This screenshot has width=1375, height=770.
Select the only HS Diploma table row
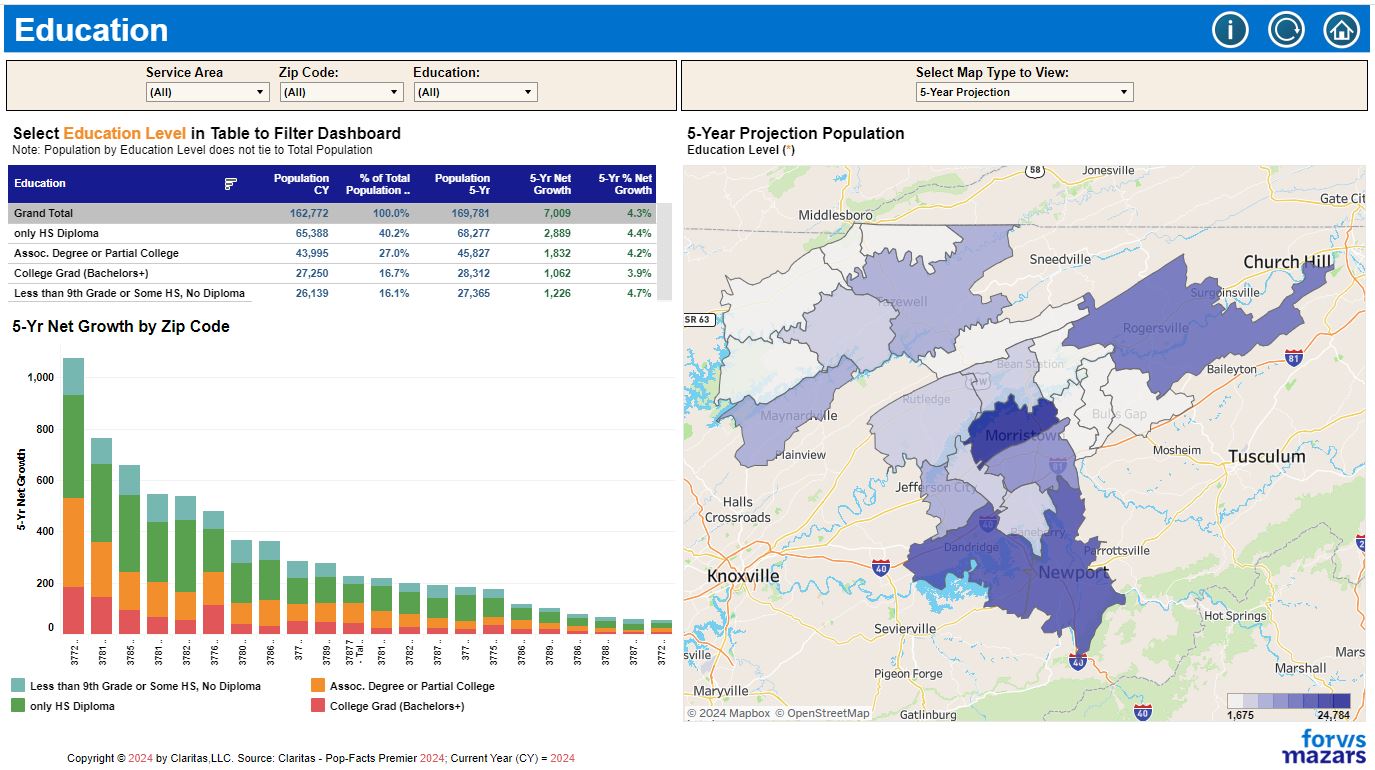pyautogui.click(x=56, y=233)
